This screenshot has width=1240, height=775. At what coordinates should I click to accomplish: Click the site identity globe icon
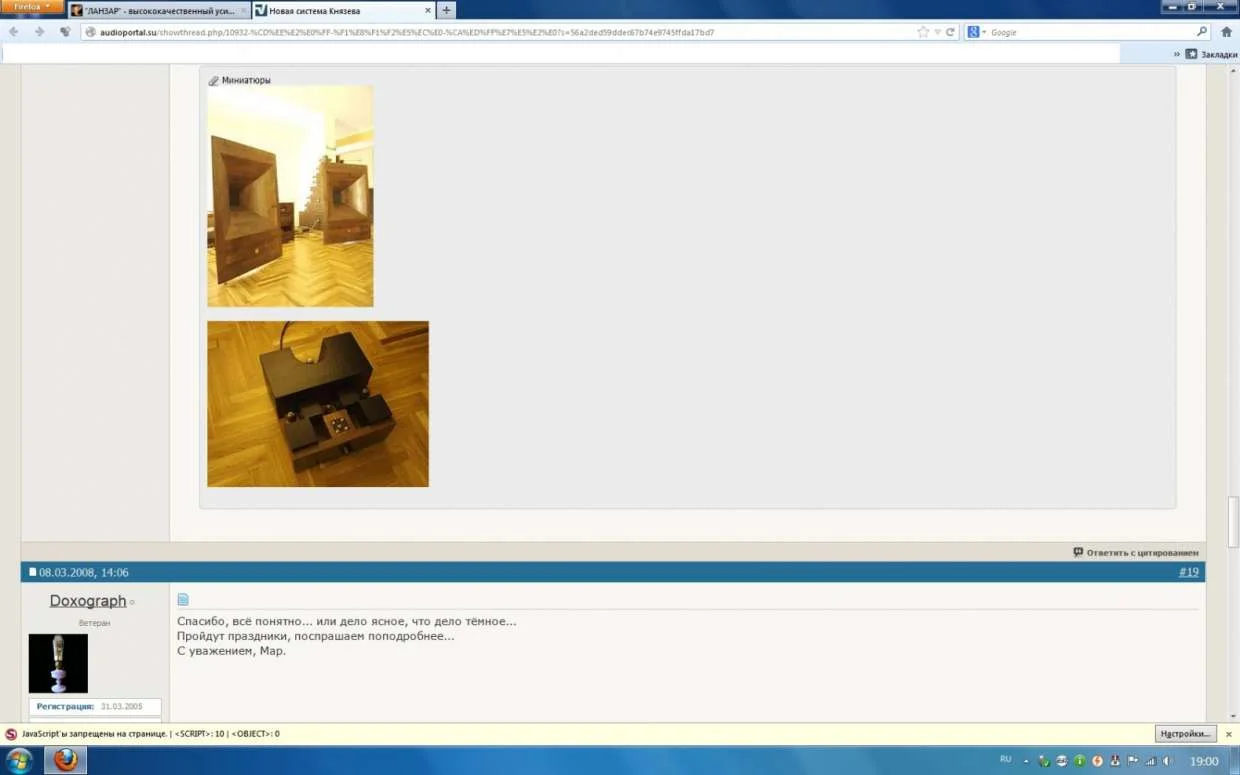coord(90,32)
